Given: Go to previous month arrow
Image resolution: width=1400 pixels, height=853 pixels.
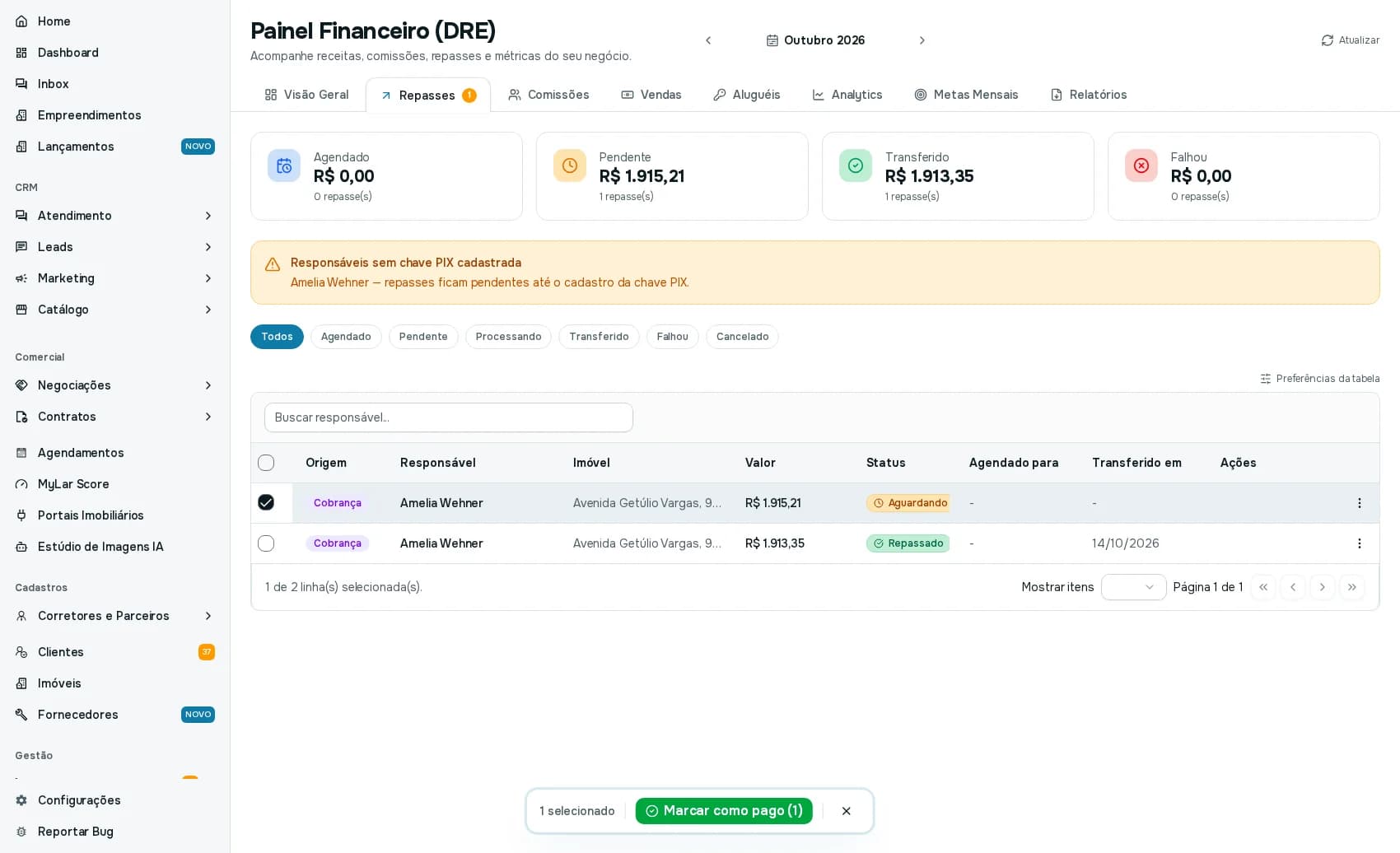Looking at the screenshot, I should (x=708, y=40).
